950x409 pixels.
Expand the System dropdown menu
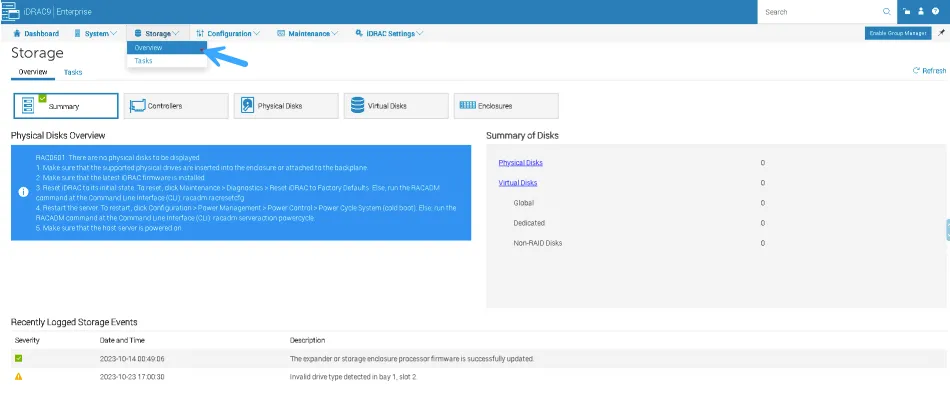click(x=100, y=33)
